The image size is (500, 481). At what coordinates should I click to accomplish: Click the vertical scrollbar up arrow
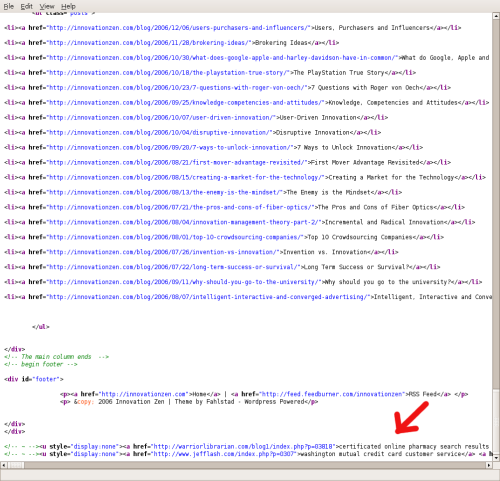pyautogui.click(x=496, y=16)
